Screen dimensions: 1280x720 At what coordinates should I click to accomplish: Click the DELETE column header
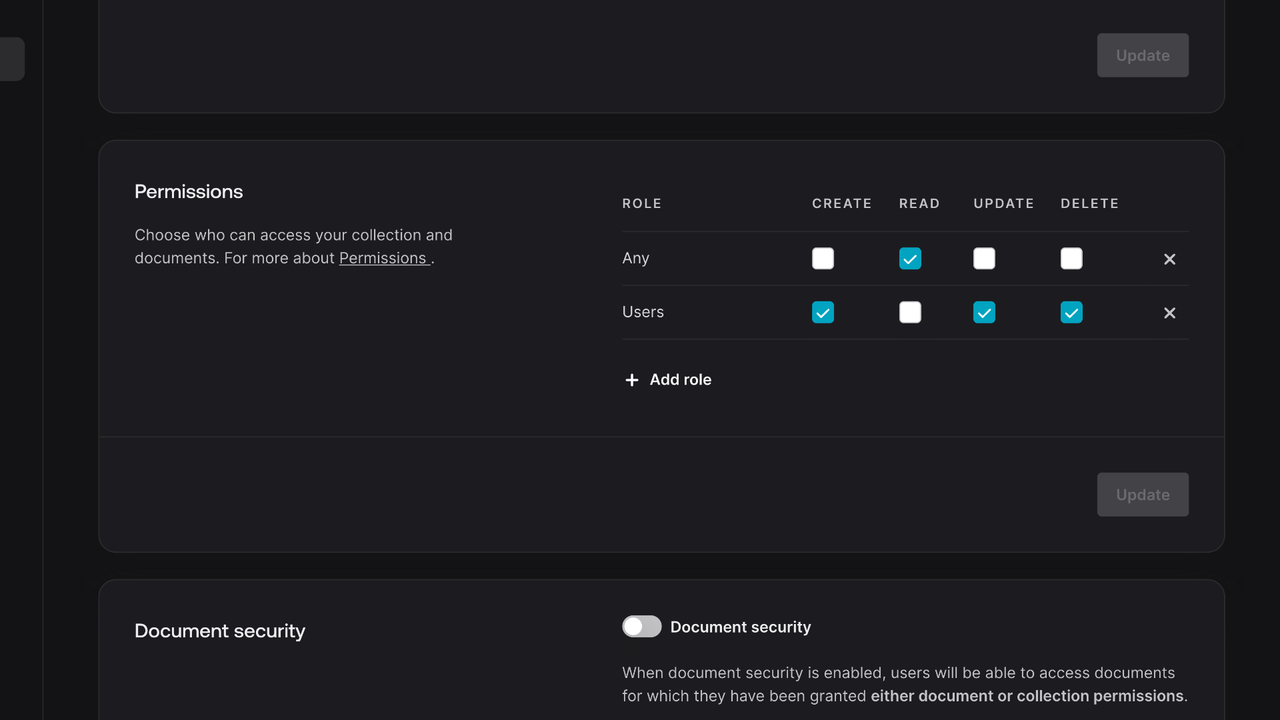[1090, 203]
